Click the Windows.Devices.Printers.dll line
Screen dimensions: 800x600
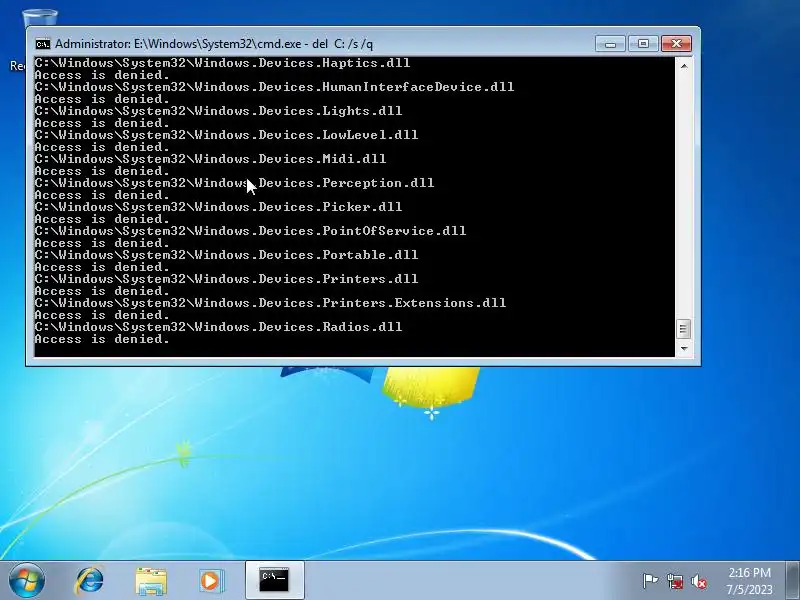[226, 279]
